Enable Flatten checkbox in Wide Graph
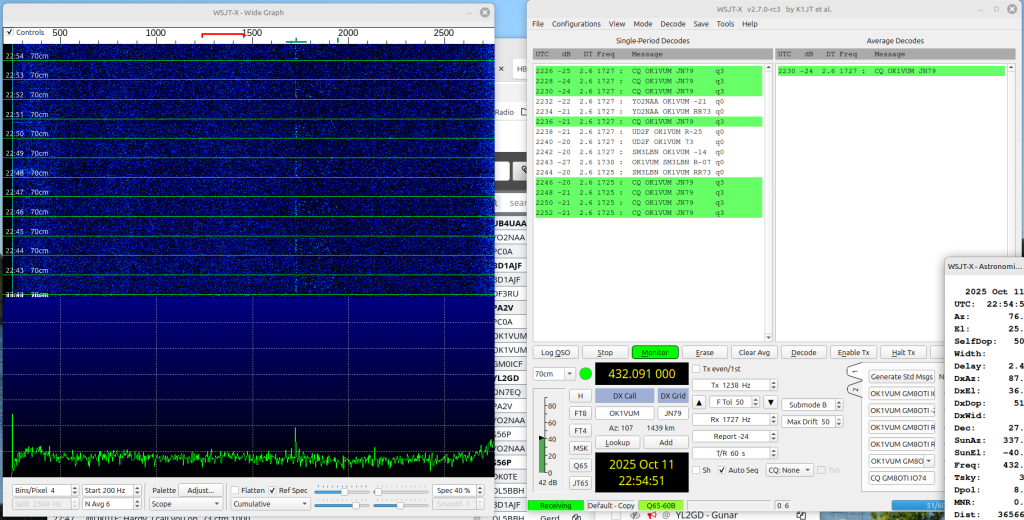The image size is (1024, 520). tap(234, 490)
